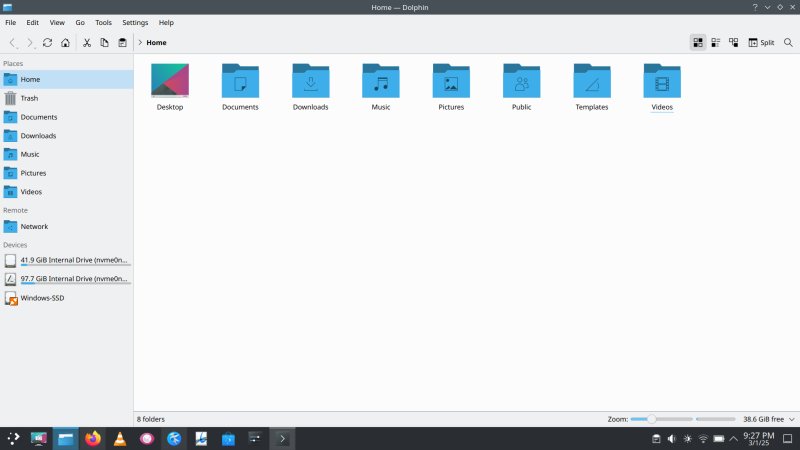Open the Konsole terminal taskbar icon
Image resolution: width=800 pixels, height=450 pixels.
(x=282, y=438)
